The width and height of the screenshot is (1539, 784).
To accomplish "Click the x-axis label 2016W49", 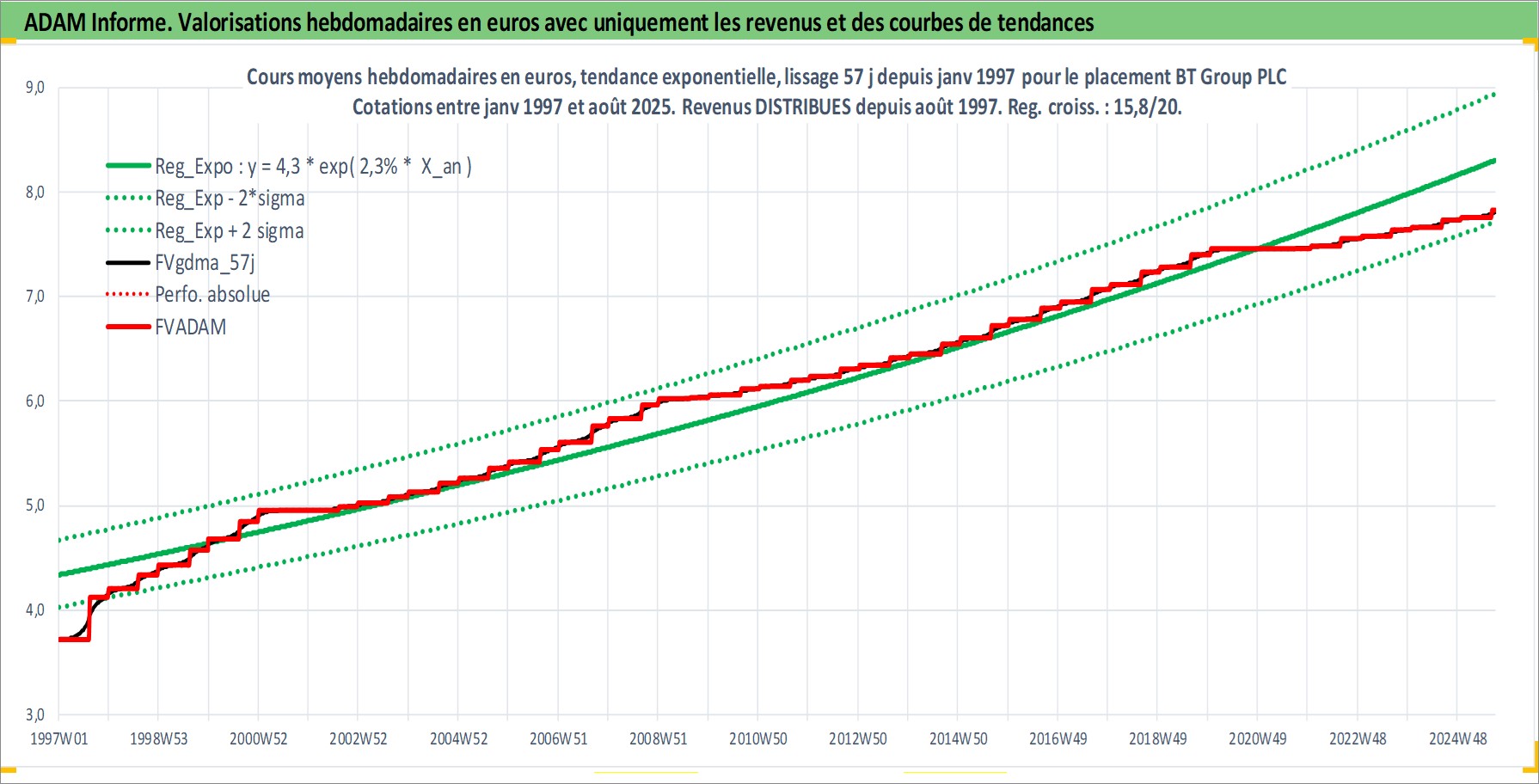I will pos(1058,739).
